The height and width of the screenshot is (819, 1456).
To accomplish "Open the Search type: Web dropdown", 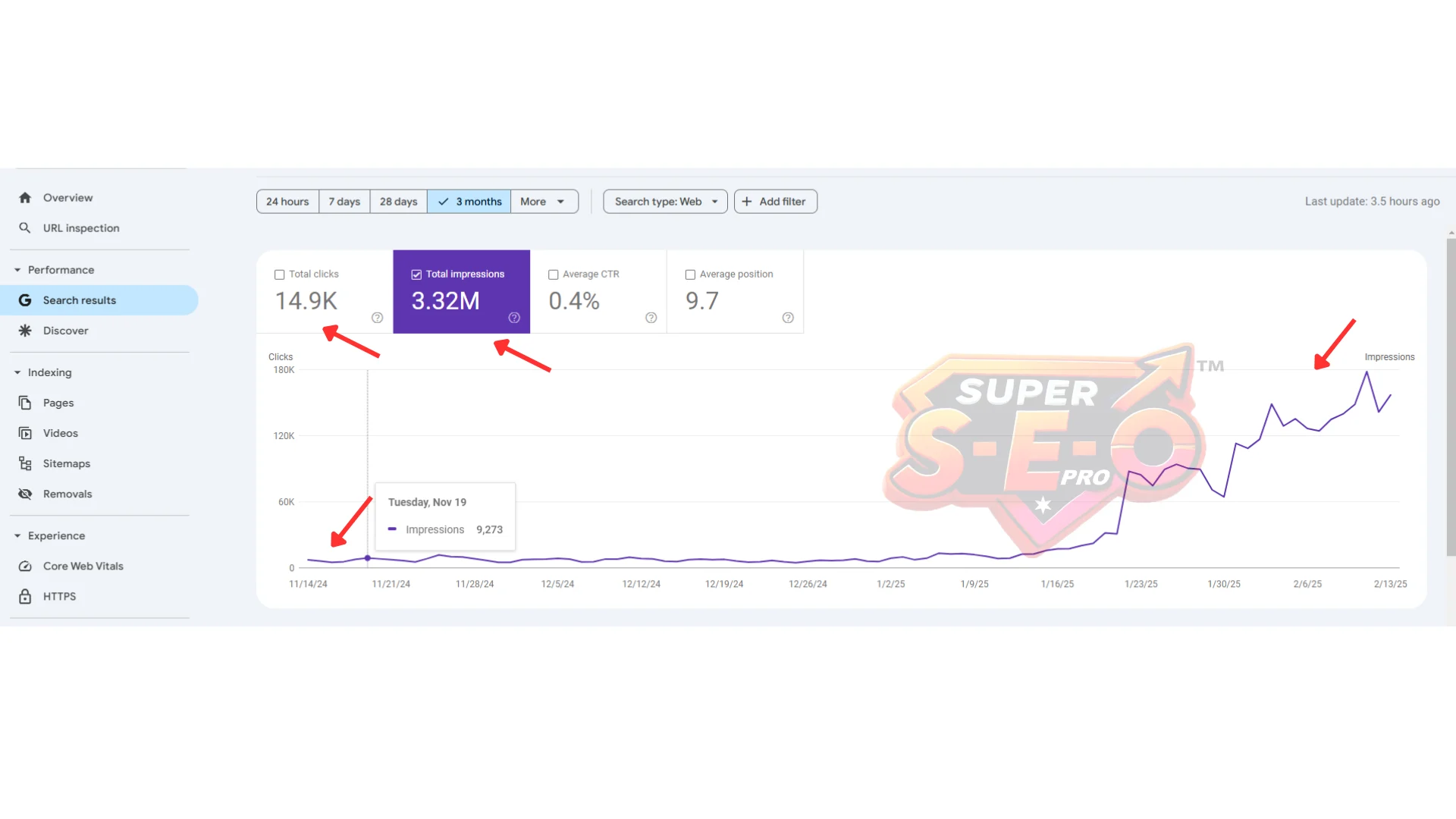I will coord(665,202).
